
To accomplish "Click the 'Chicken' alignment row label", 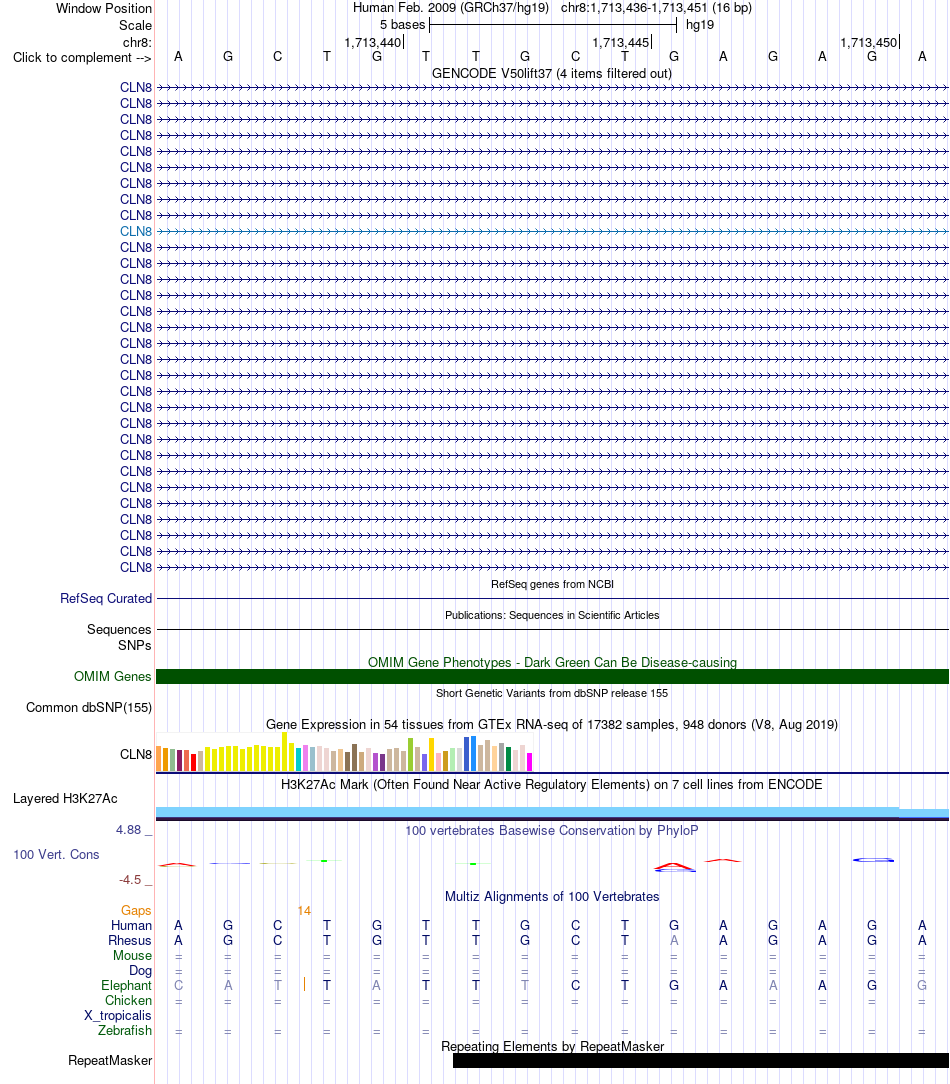I will click(129, 1000).
